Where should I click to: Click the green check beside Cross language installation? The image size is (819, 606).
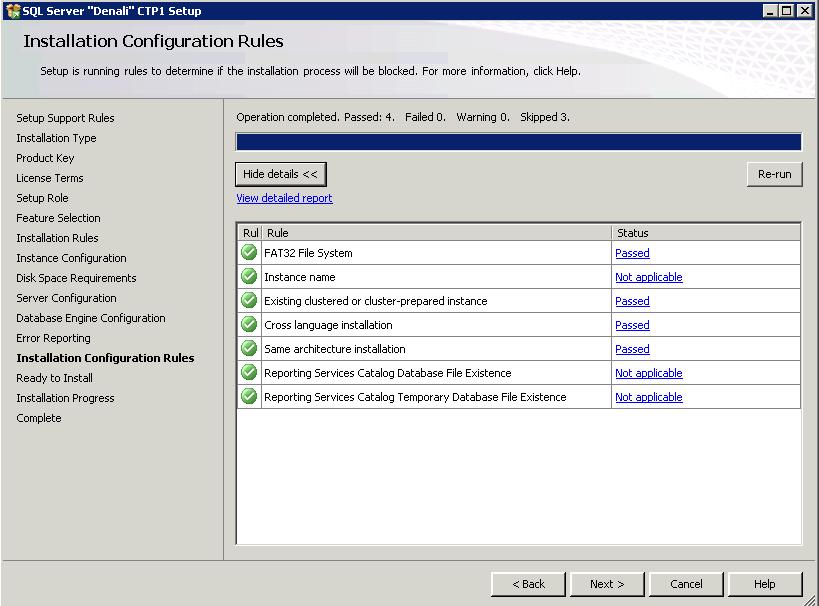point(249,325)
